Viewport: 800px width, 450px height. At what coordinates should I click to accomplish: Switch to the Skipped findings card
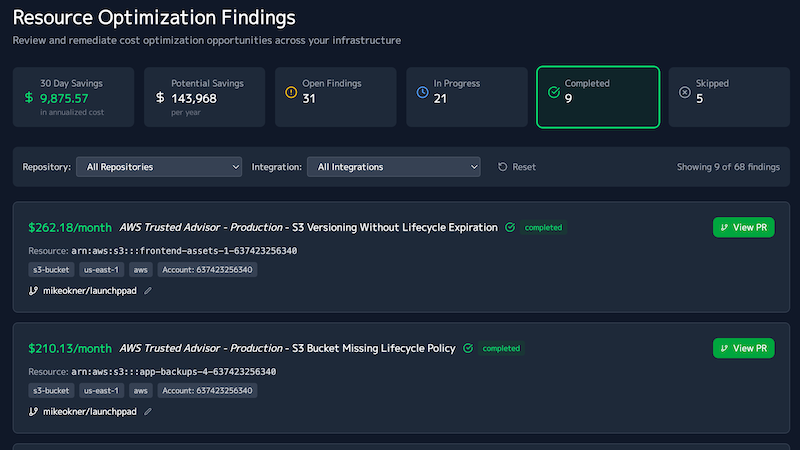pyautogui.click(x=728, y=97)
